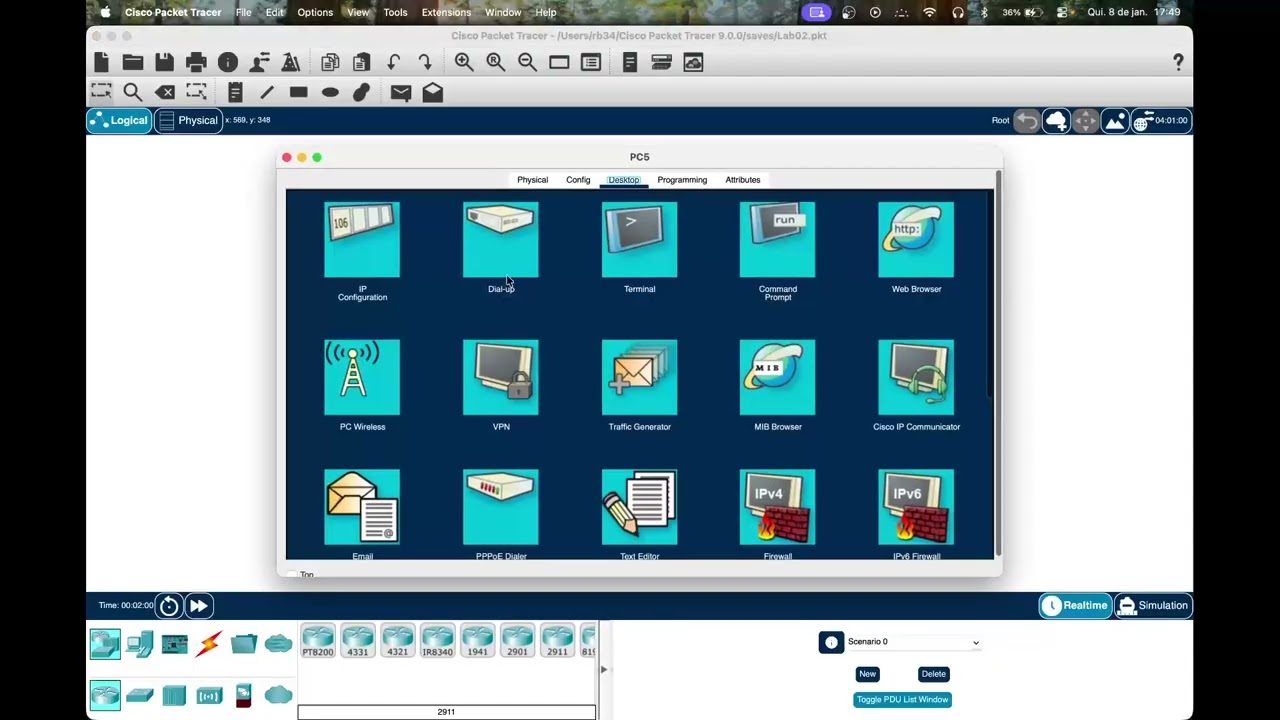Launch the MIB Browser app
The height and width of the screenshot is (720, 1280).
coord(777,377)
